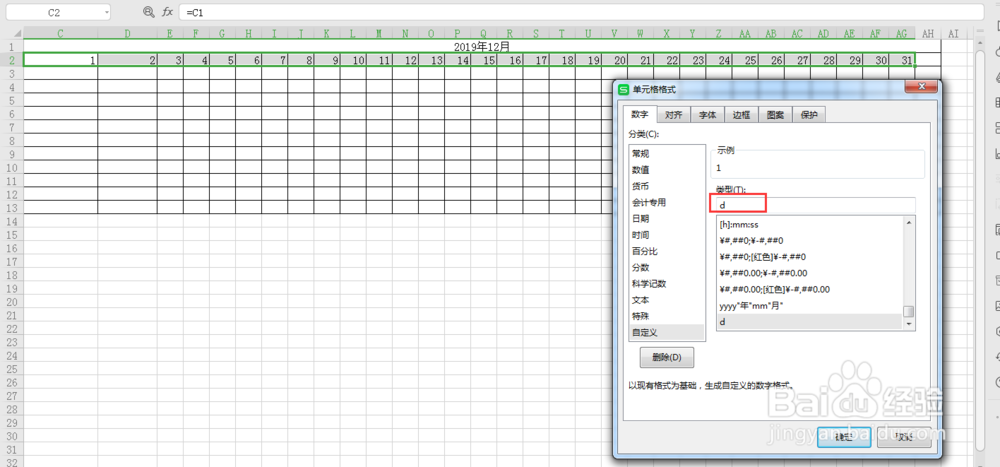
Task: Pick the ¥#,##0;¥-#,##0 format
Action: (x=809, y=241)
